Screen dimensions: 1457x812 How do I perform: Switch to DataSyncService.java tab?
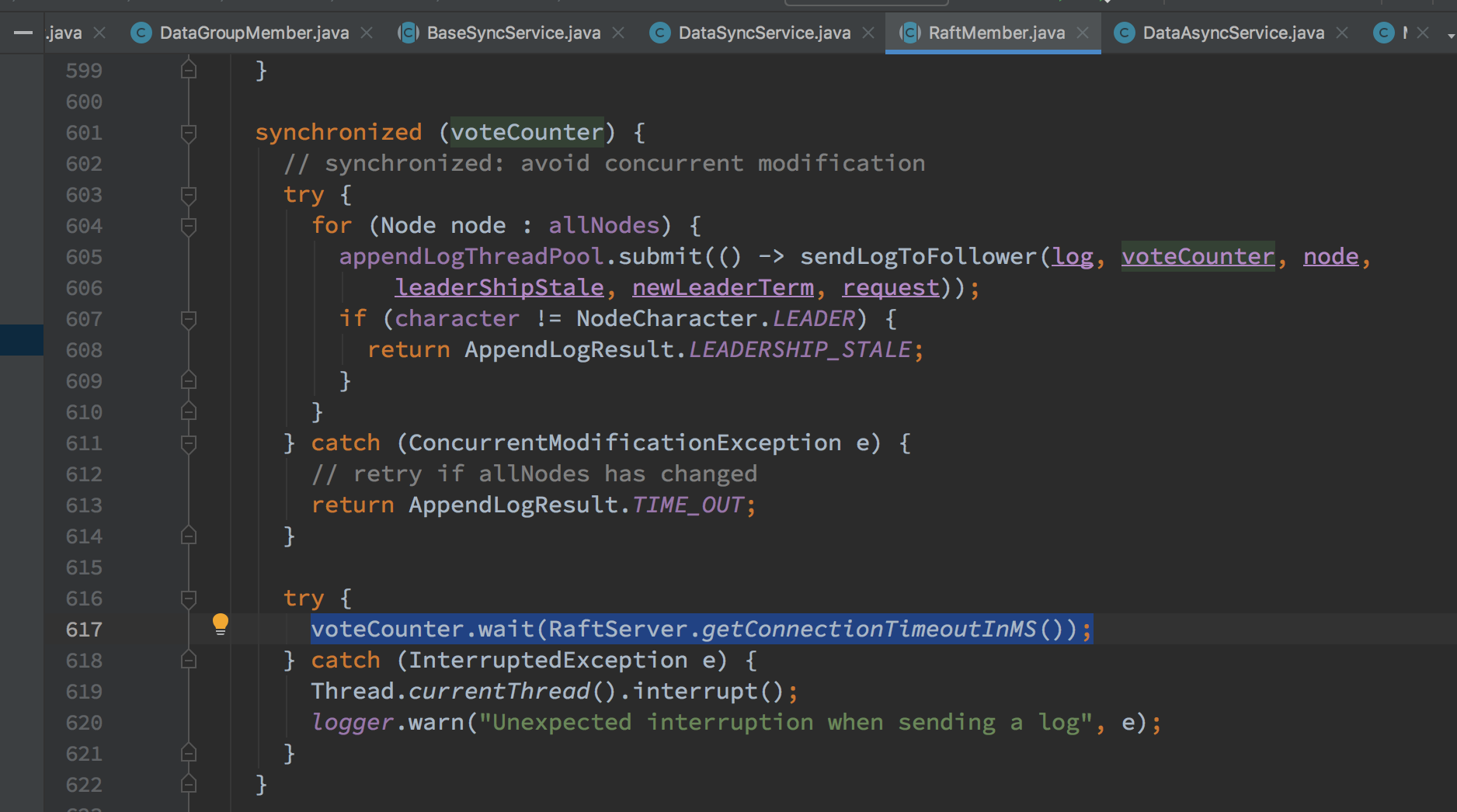[764, 33]
